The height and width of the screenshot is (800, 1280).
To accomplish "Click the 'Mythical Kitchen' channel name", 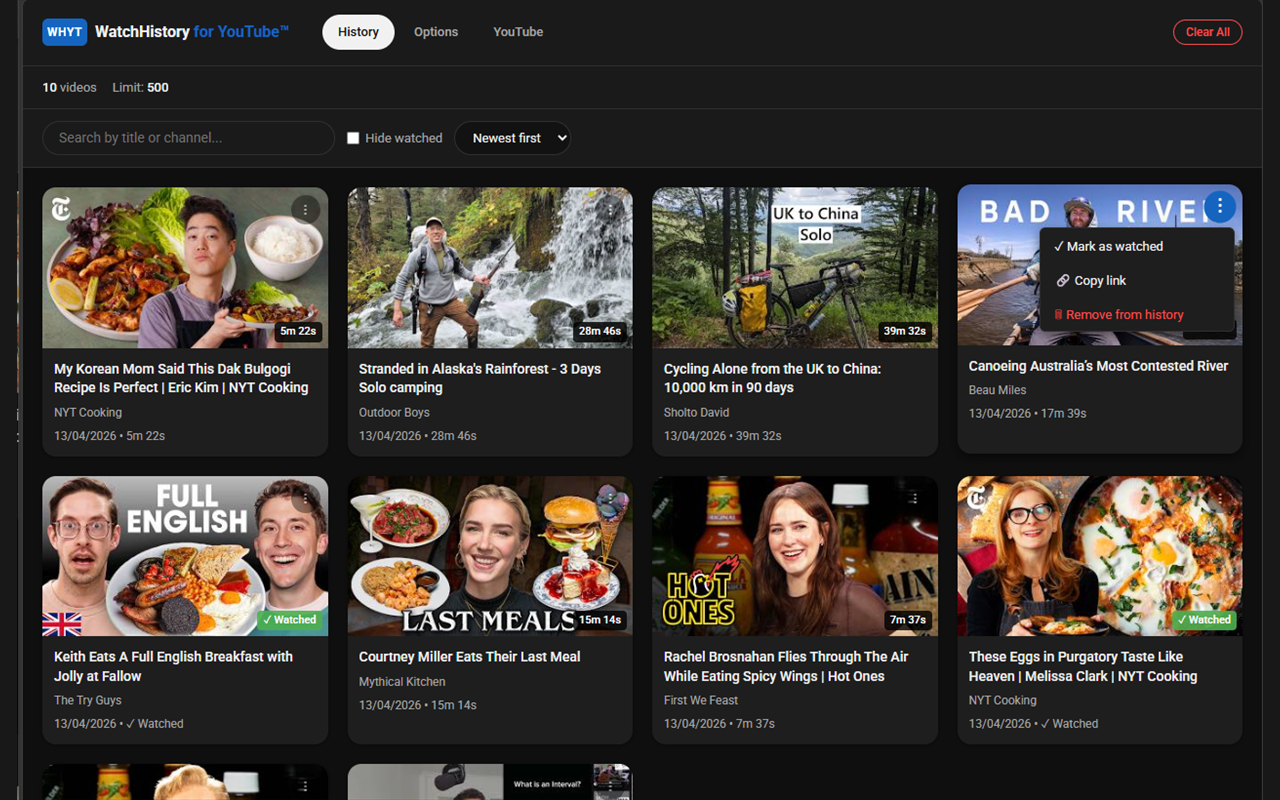I will [x=402, y=681].
